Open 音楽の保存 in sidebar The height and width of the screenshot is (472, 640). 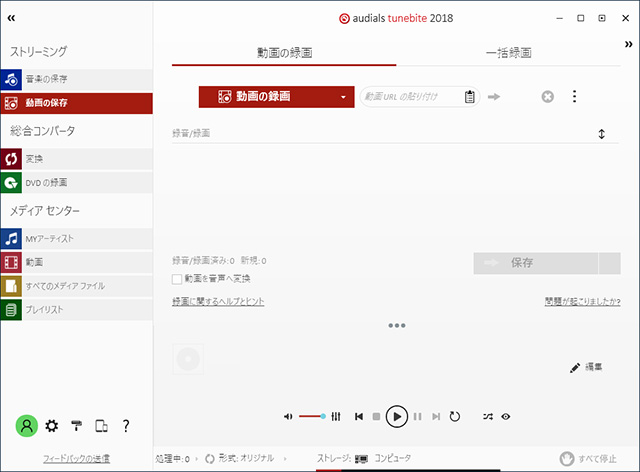click(x=77, y=79)
